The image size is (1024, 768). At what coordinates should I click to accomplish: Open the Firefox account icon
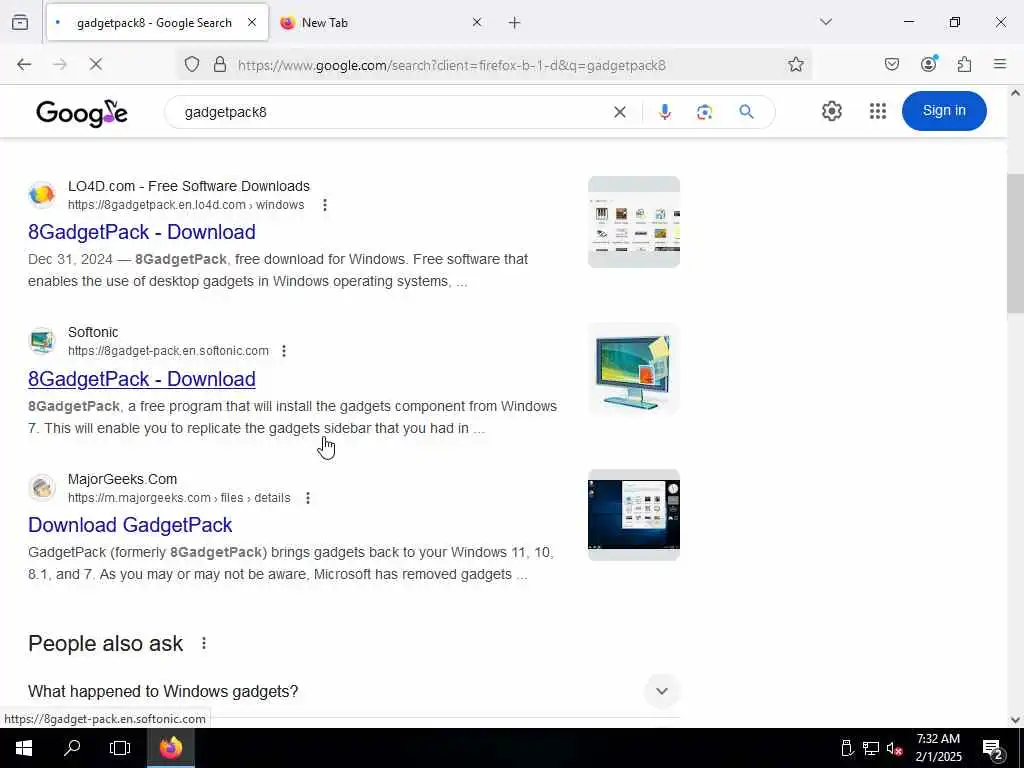tap(929, 63)
